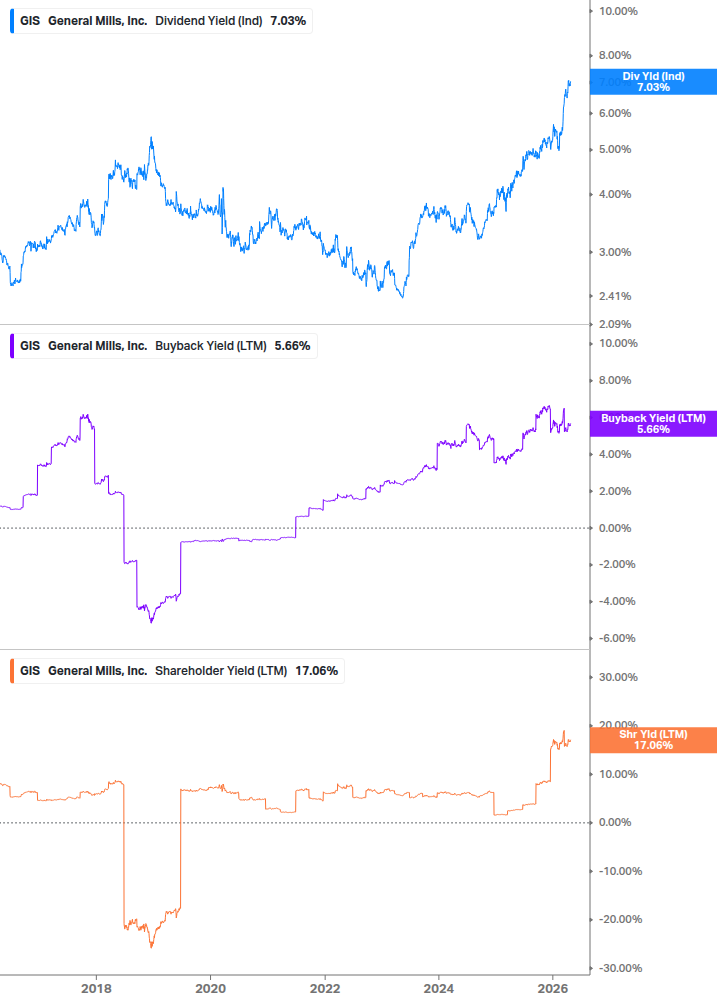Click the 30.00% tick on shareholder yield axis

[618, 677]
